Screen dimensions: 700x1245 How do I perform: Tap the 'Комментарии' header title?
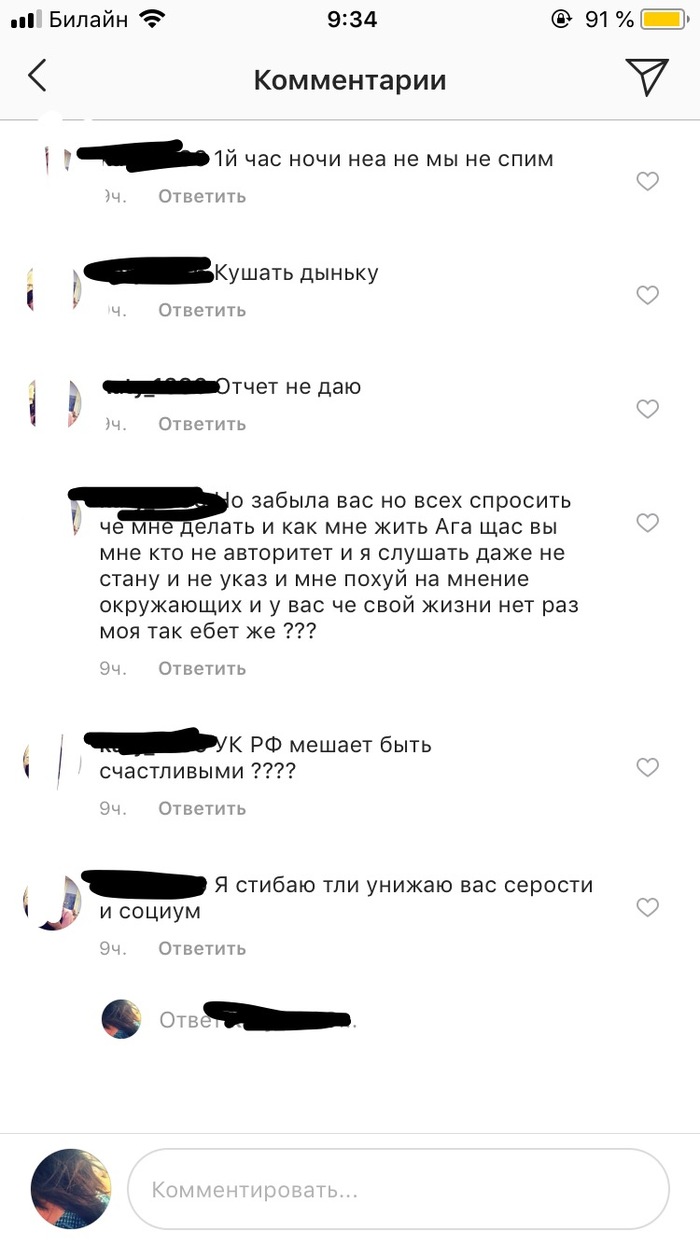[x=350, y=80]
